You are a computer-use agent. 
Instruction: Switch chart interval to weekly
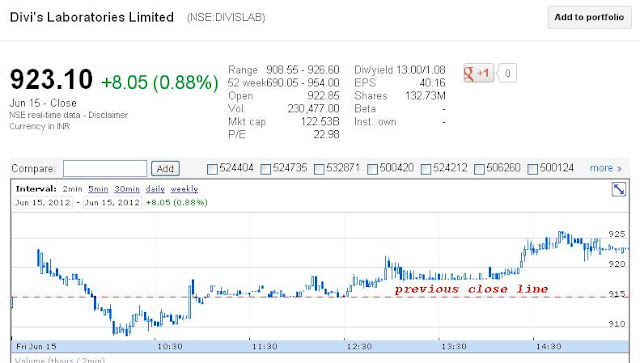184,189
